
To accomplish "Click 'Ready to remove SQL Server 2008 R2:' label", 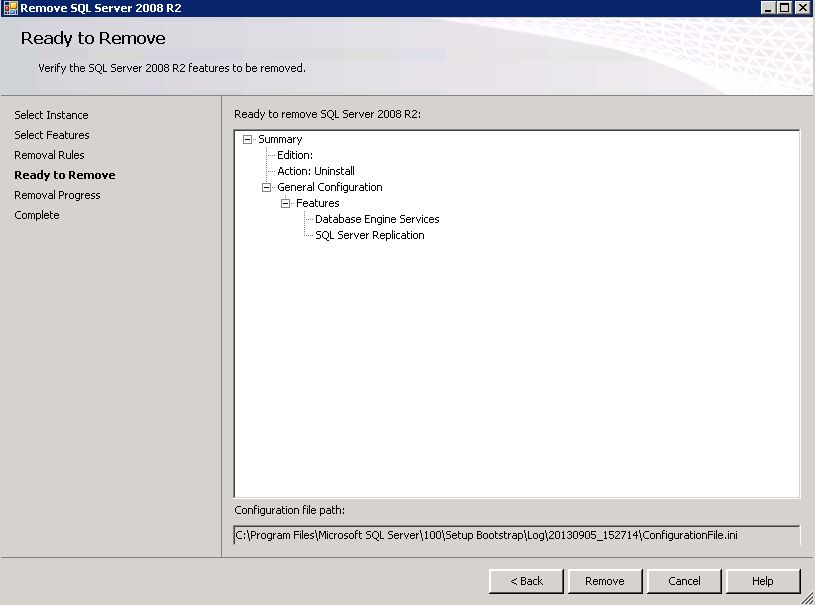I will coord(327,114).
